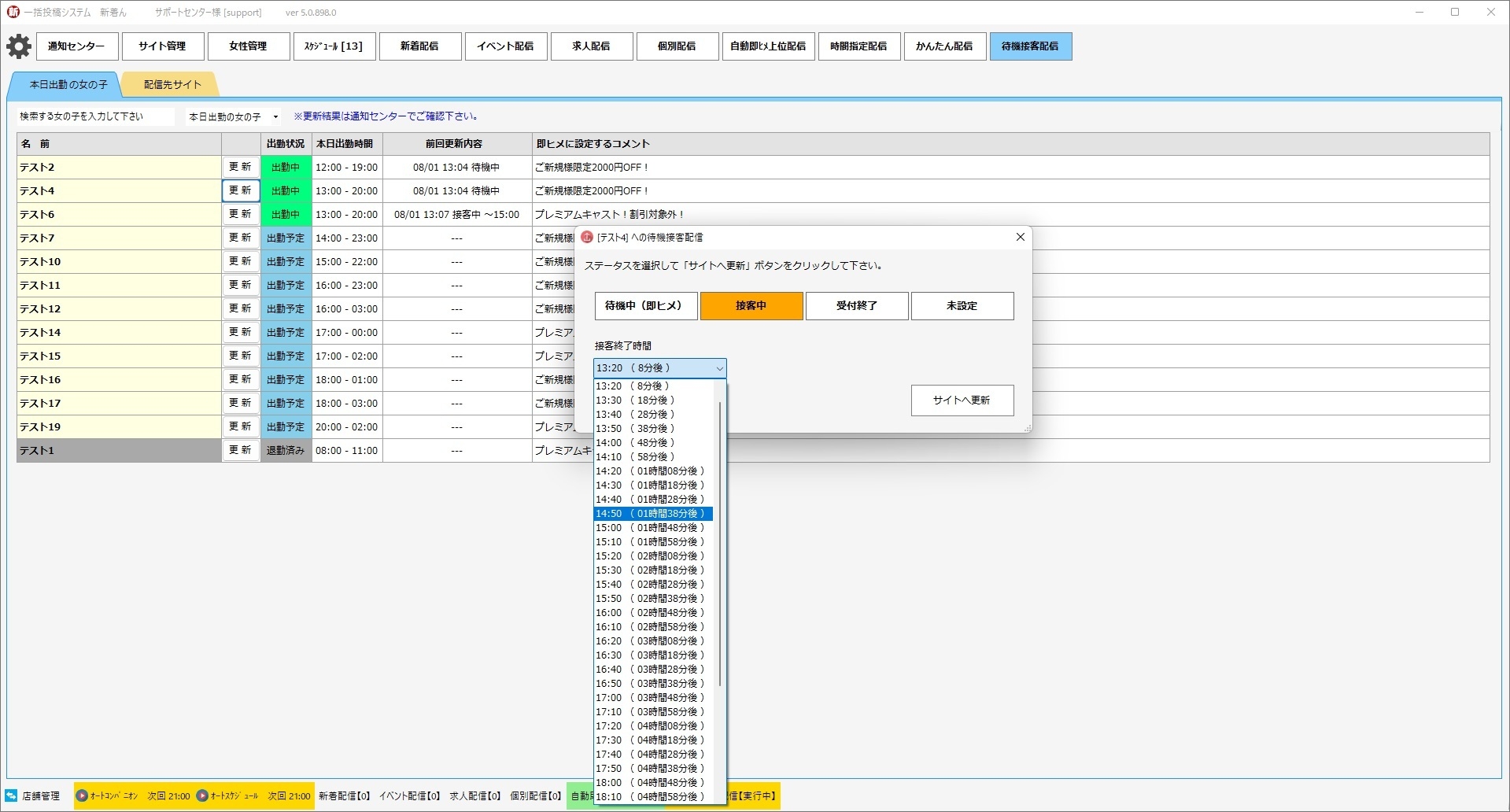Click the girl name search field
Screen dimensions: 1510x812
(94, 116)
